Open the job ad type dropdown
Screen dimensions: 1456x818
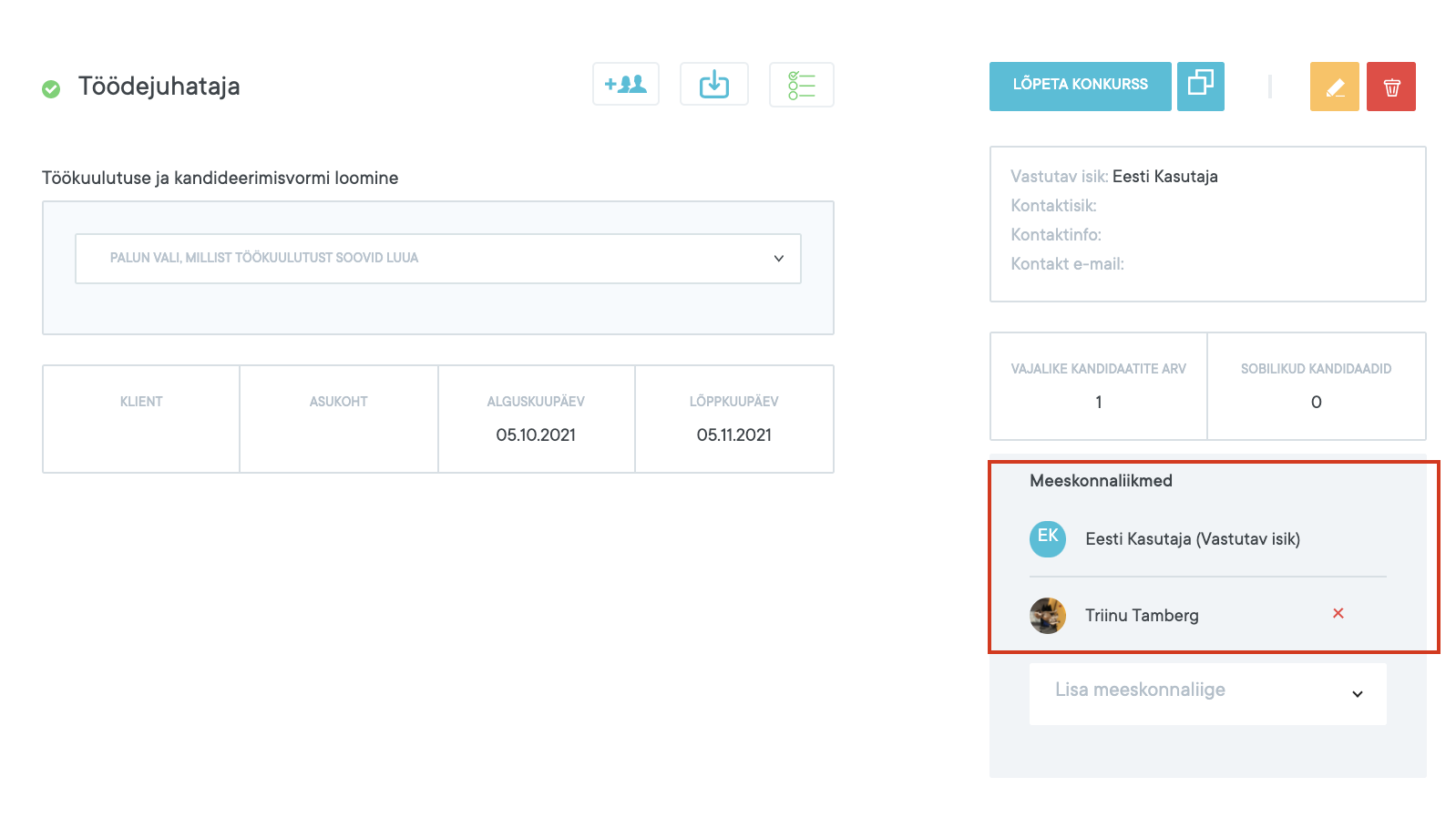(437, 259)
